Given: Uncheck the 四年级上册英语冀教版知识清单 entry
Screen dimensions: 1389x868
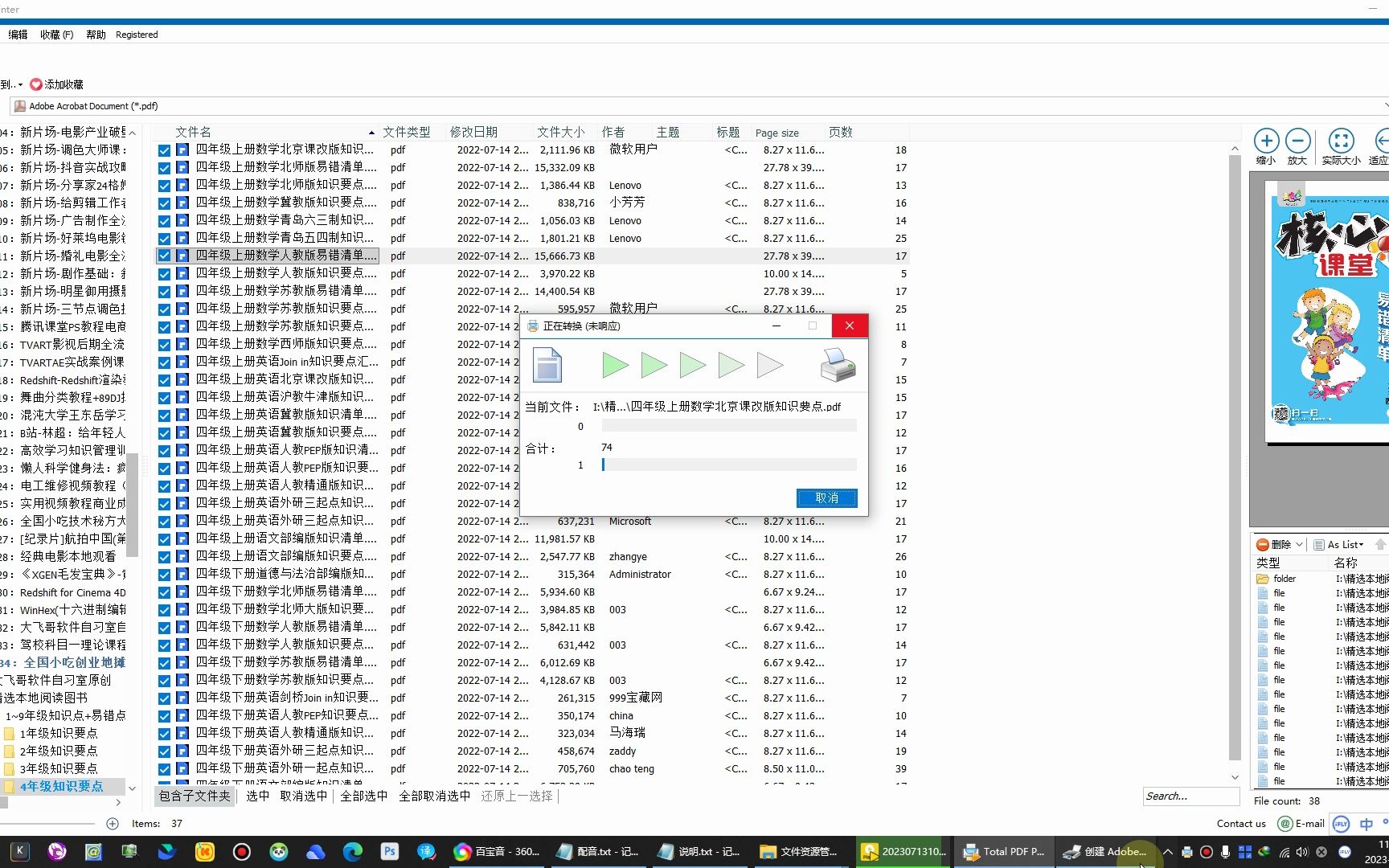Looking at the screenshot, I should coord(163,415).
